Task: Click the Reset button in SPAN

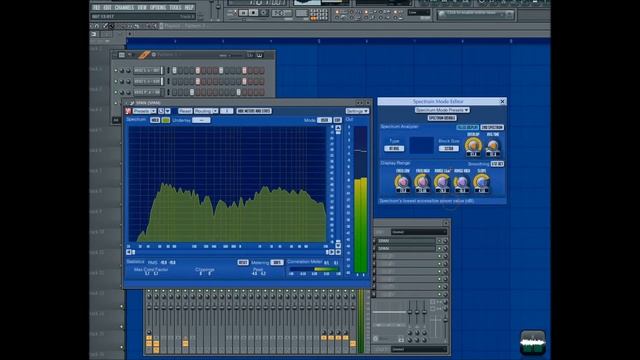Action: pos(185,111)
